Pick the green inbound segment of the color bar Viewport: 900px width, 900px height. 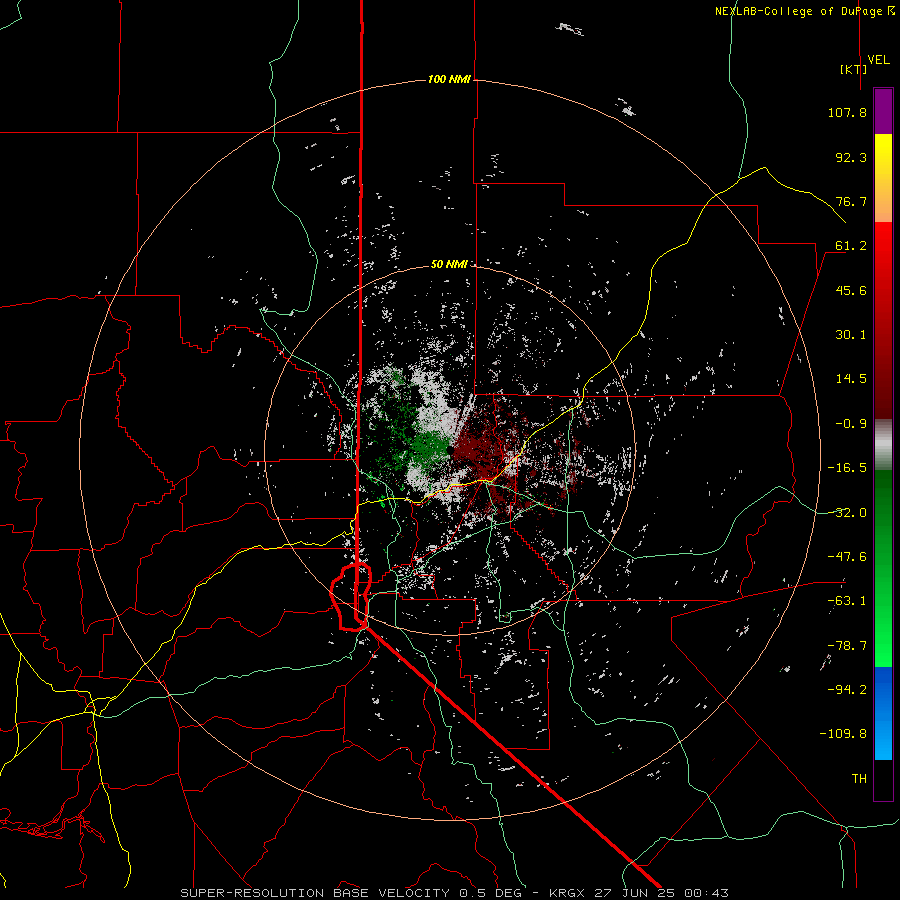pyautogui.click(x=883, y=568)
